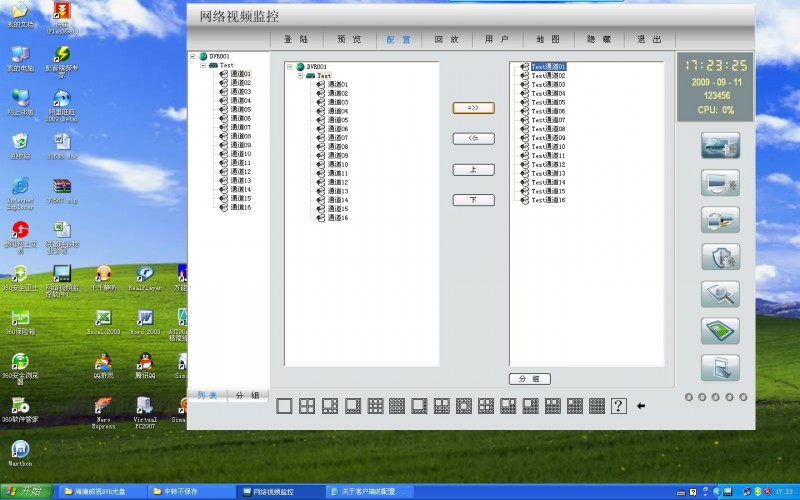Click the 下 move-down button
This screenshot has width=800, height=500.
(x=473, y=199)
